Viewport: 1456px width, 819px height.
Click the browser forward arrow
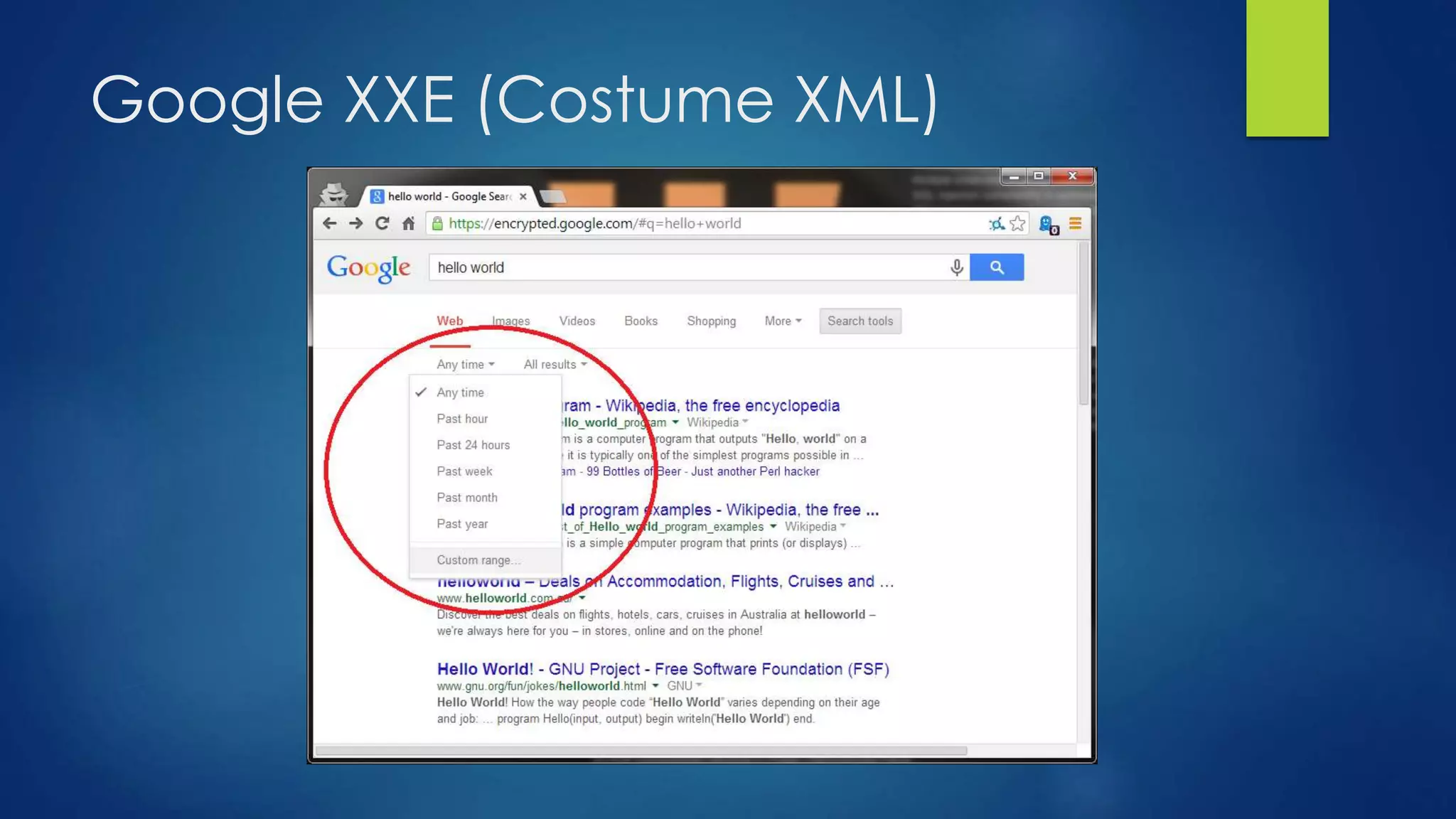[356, 223]
